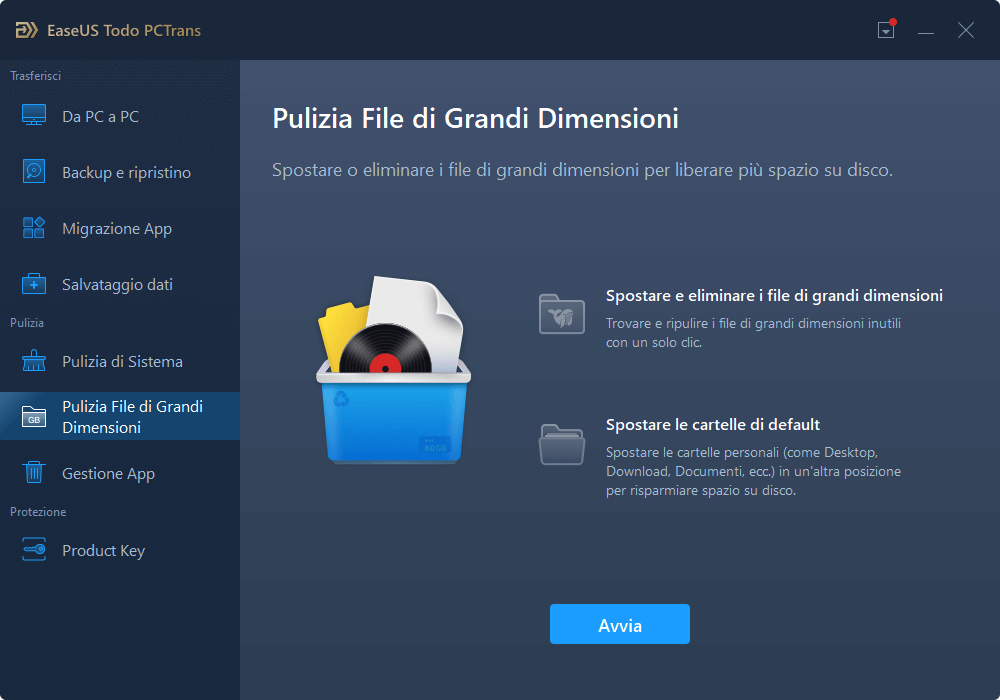Viewport: 1000px width, 700px height.
Task: Open Gestione App
Action: [x=120, y=474]
